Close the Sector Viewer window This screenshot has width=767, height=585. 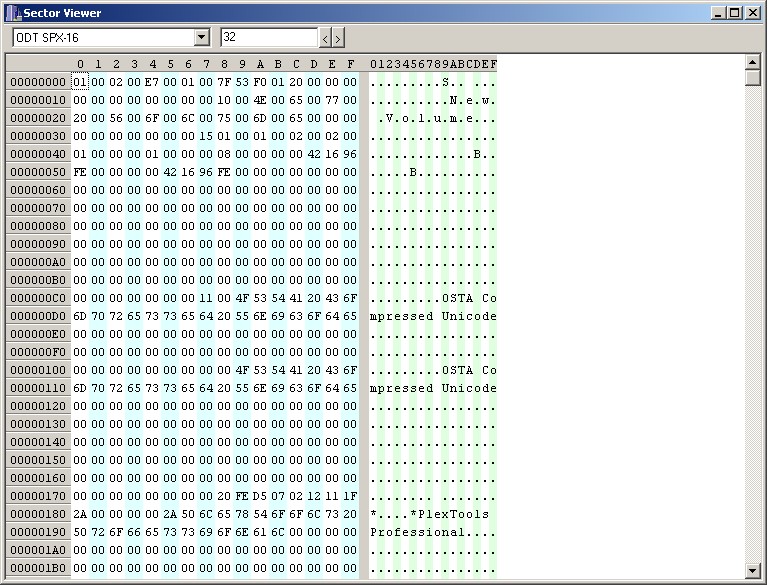[x=753, y=13]
